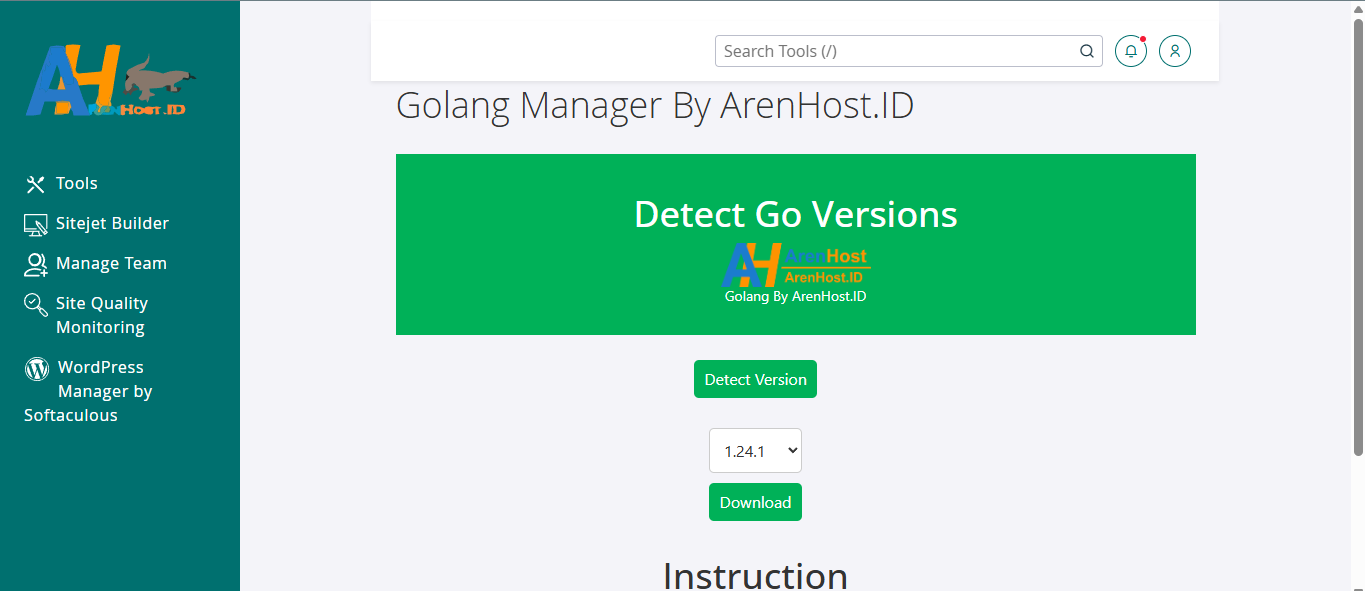Screen dimensions: 1365x591
Task: Click the Tools wrench icon
Action: [x=36, y=184]
